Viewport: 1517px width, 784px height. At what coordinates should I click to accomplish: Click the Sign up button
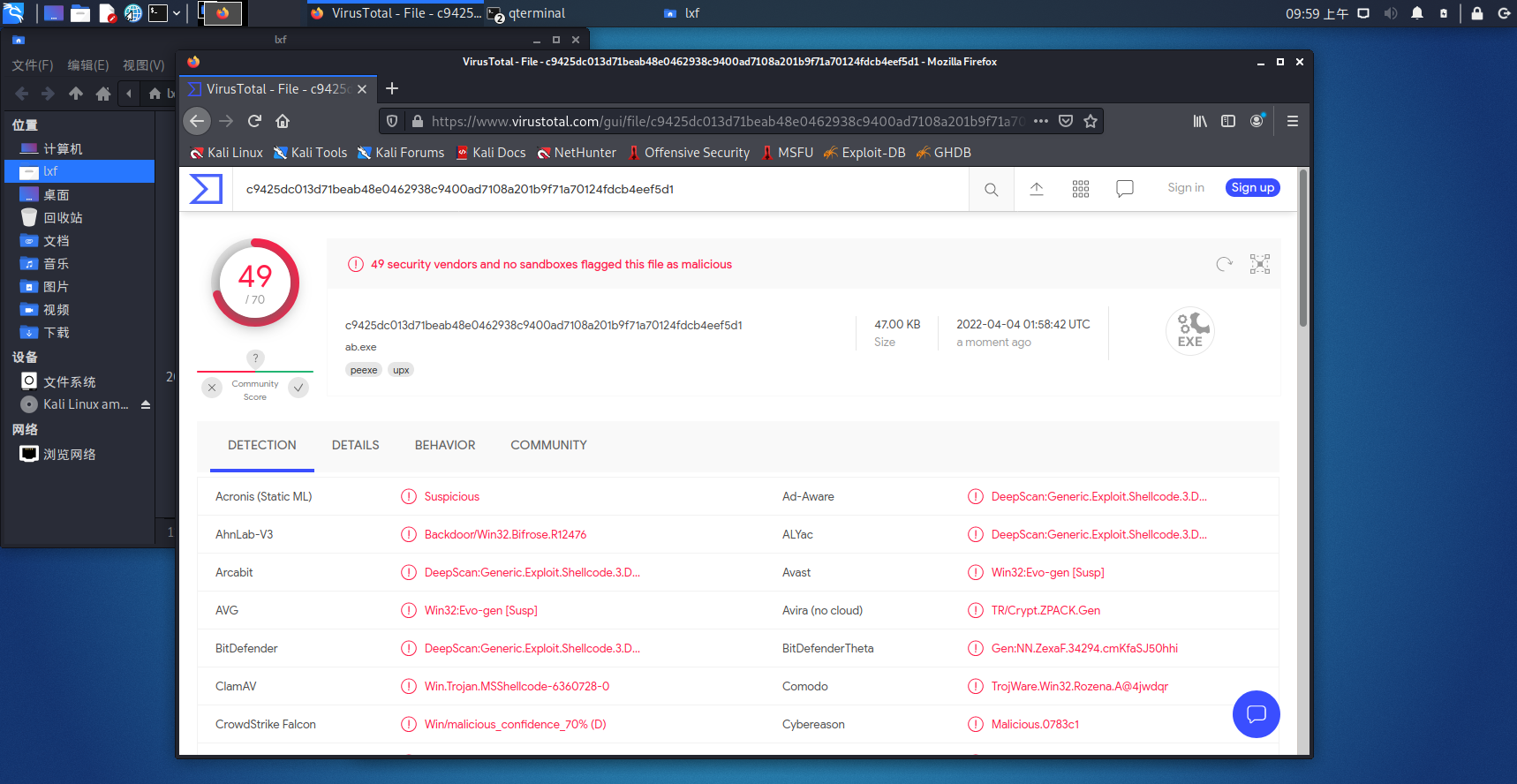click(x=1253, y=188)
